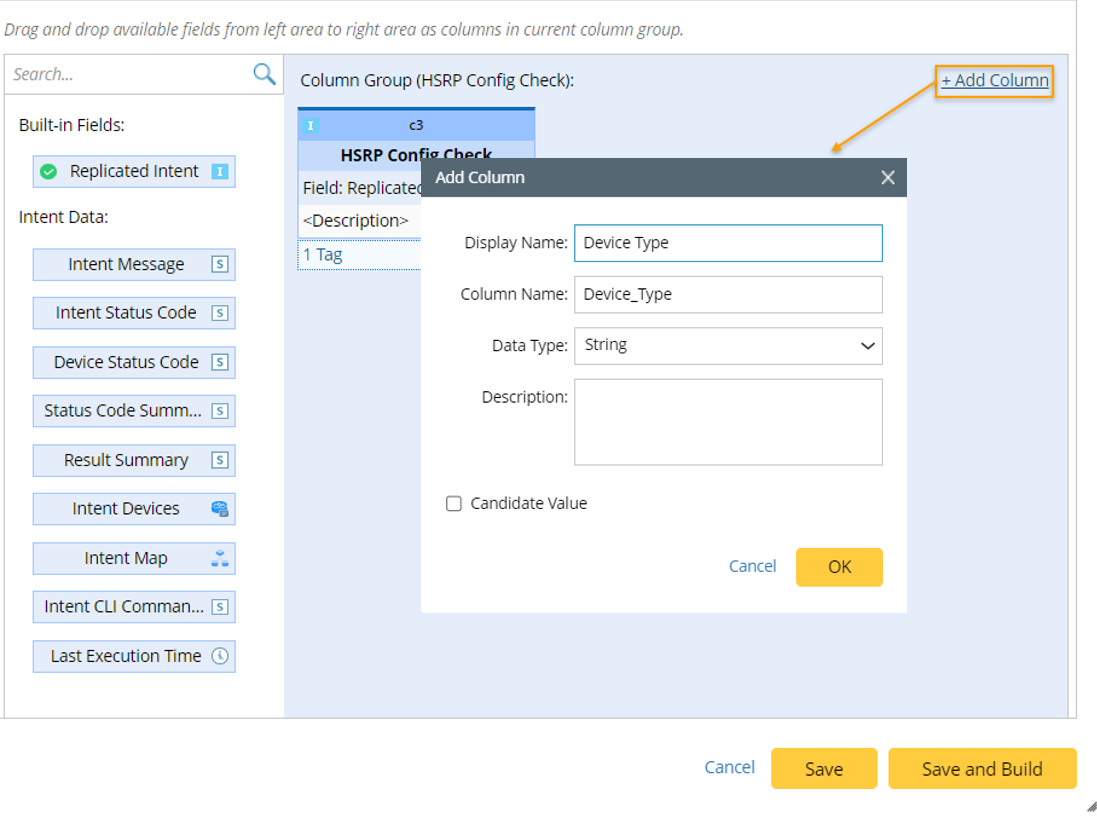Click the Intent Map topology icon

point(220,559)
